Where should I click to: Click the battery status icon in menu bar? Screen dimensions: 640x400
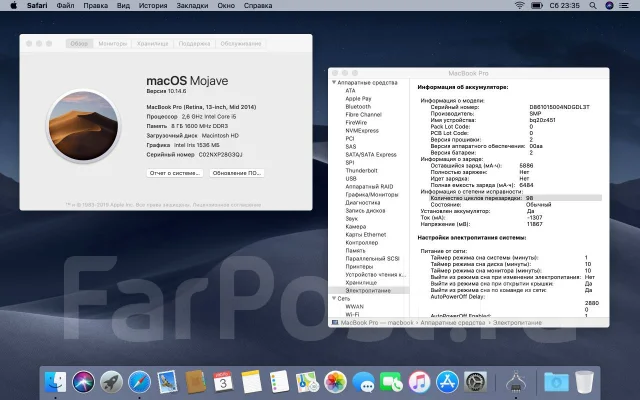(537, 6)
